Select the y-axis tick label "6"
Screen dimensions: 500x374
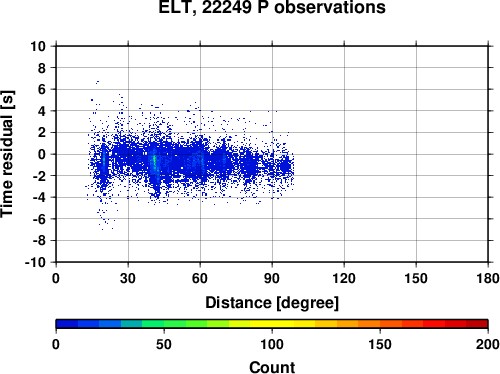pyautogui.click(x=42, y=89)
